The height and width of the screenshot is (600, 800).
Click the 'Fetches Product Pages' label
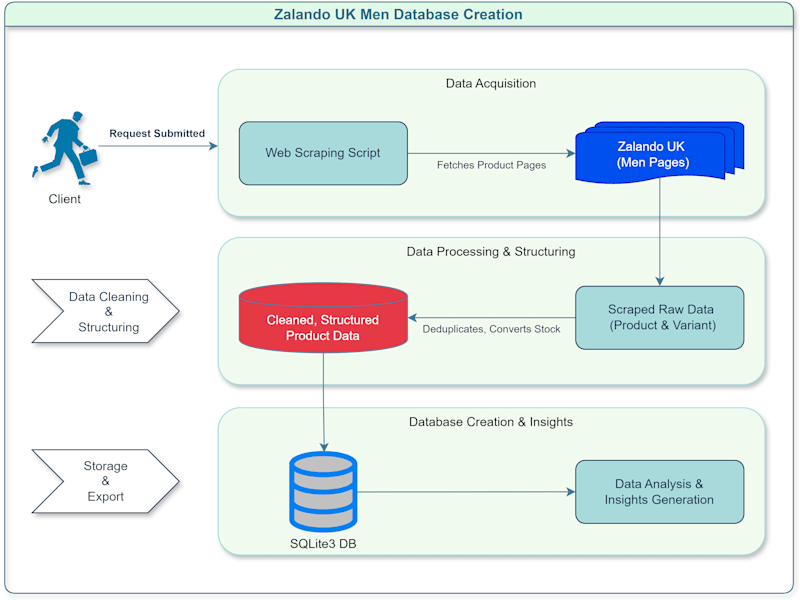[x=491, y=165]
